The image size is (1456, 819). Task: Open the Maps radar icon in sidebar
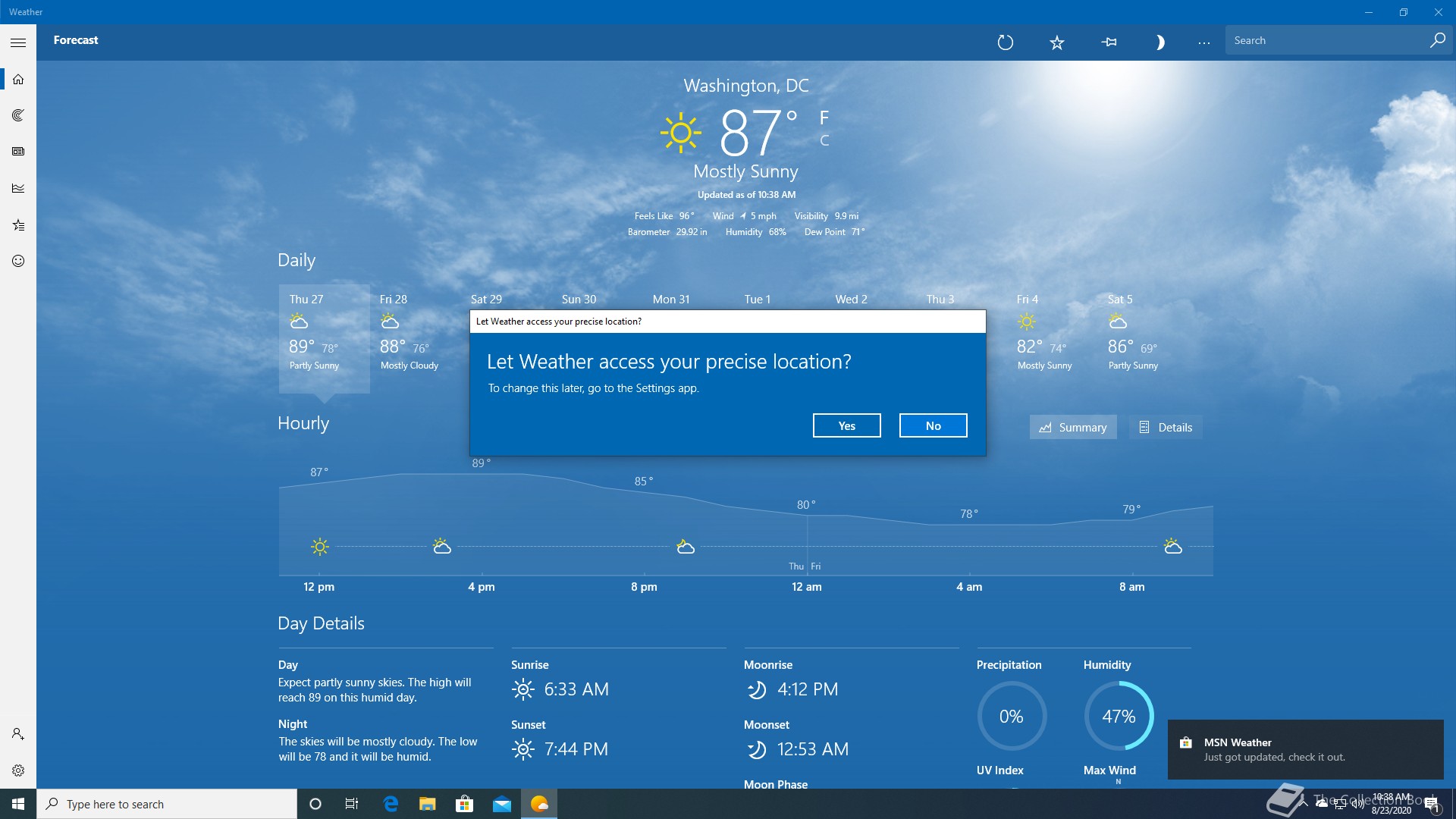18,115
